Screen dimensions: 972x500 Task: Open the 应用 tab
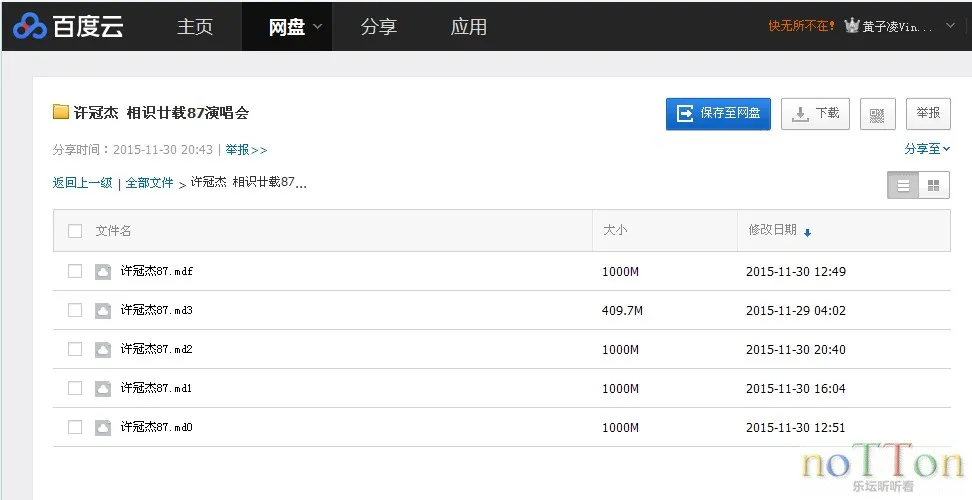pos(469,27)
